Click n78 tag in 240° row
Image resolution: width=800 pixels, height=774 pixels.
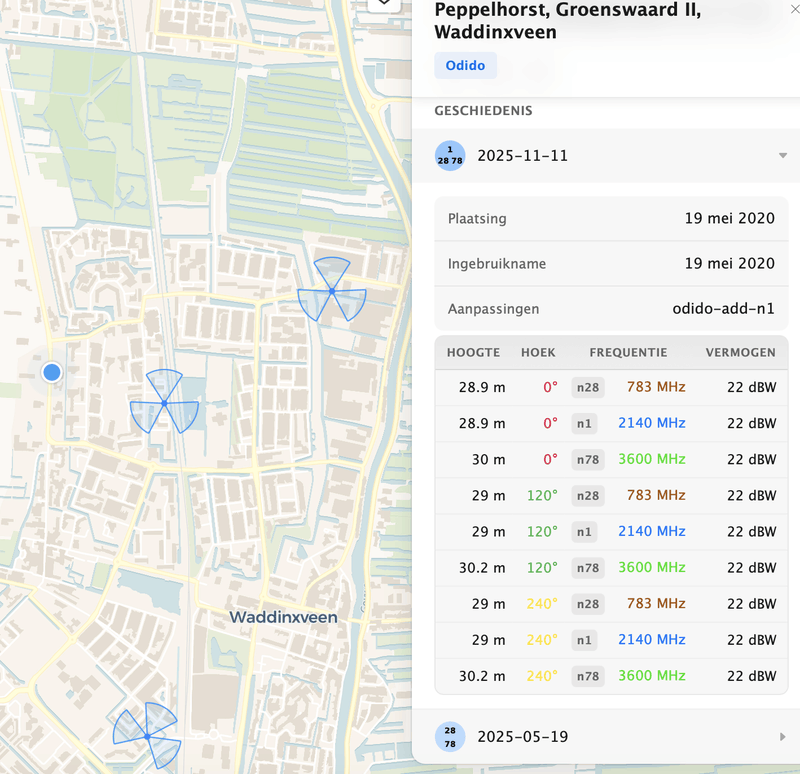coord(588,676)
